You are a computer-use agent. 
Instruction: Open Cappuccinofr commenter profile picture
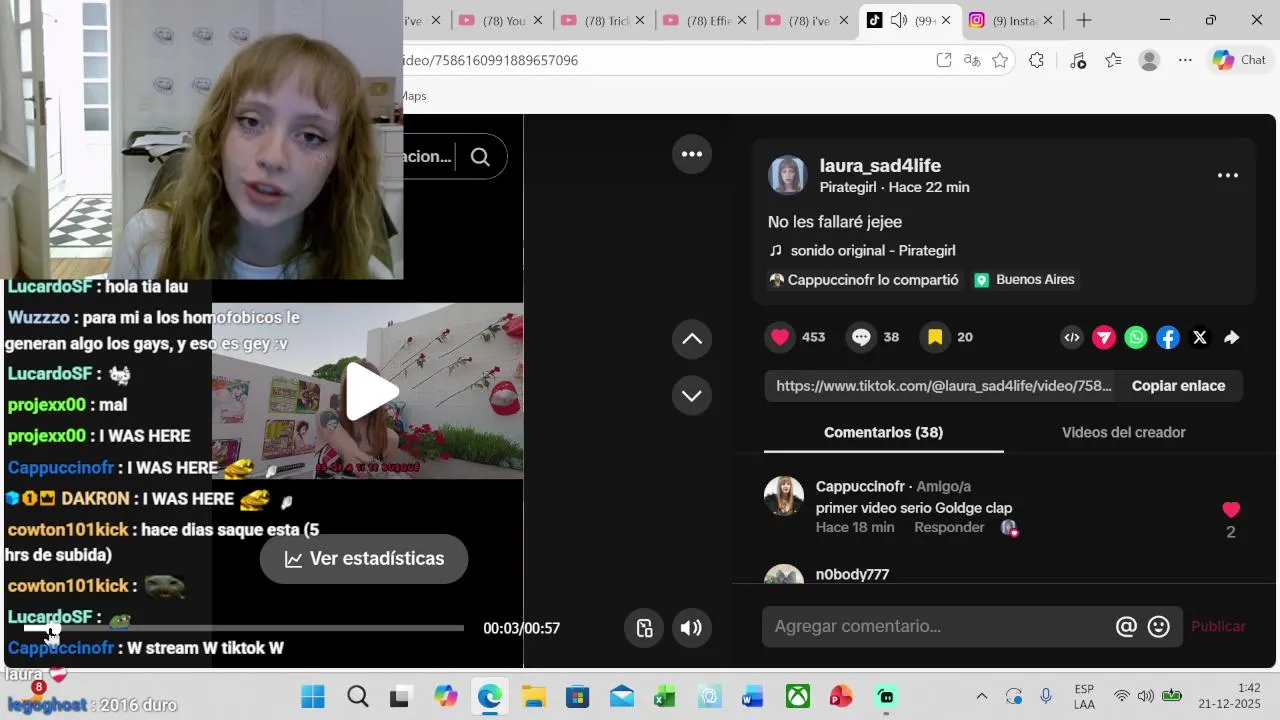[784, 496]
